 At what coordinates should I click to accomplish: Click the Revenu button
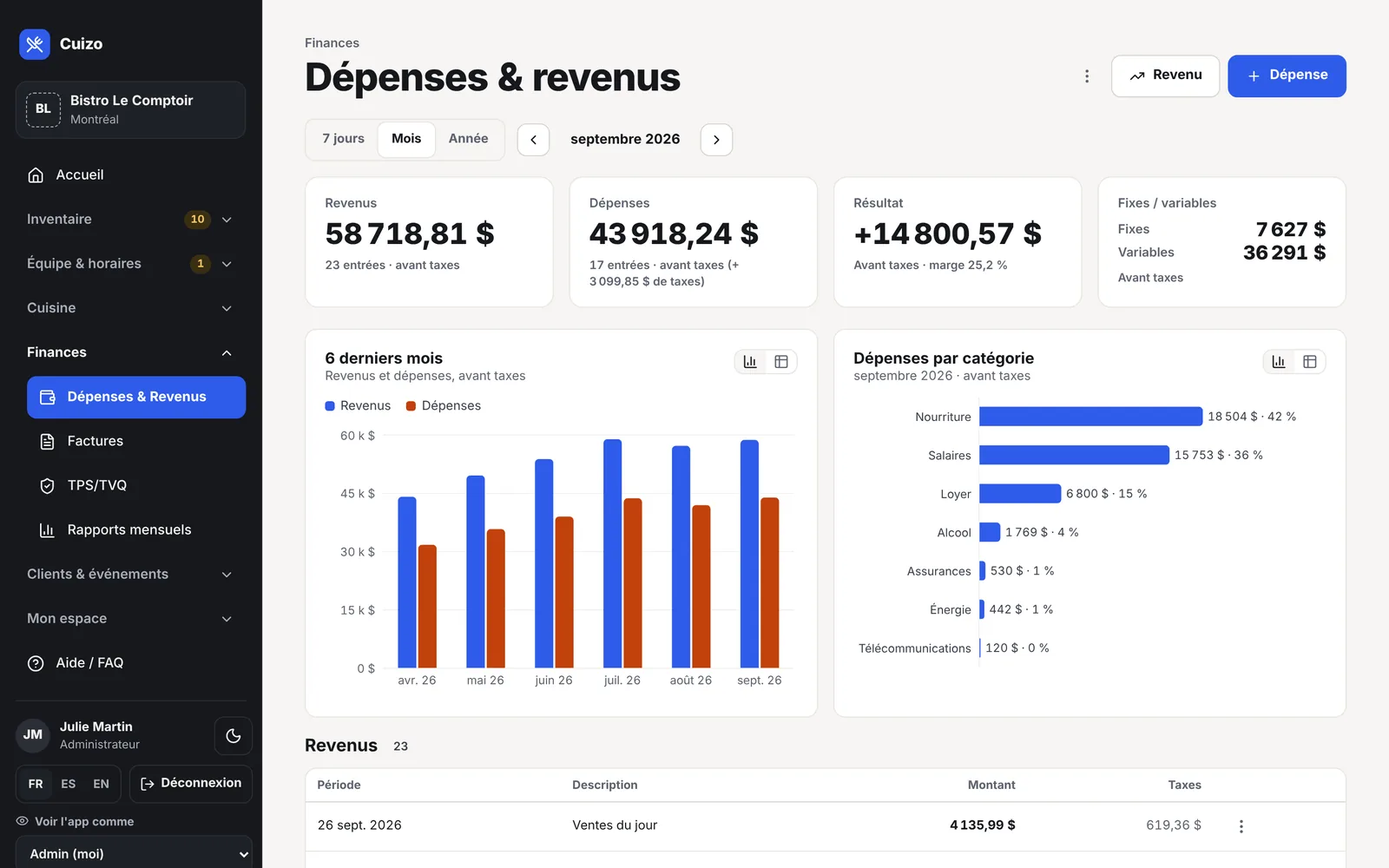[1165, 76]
